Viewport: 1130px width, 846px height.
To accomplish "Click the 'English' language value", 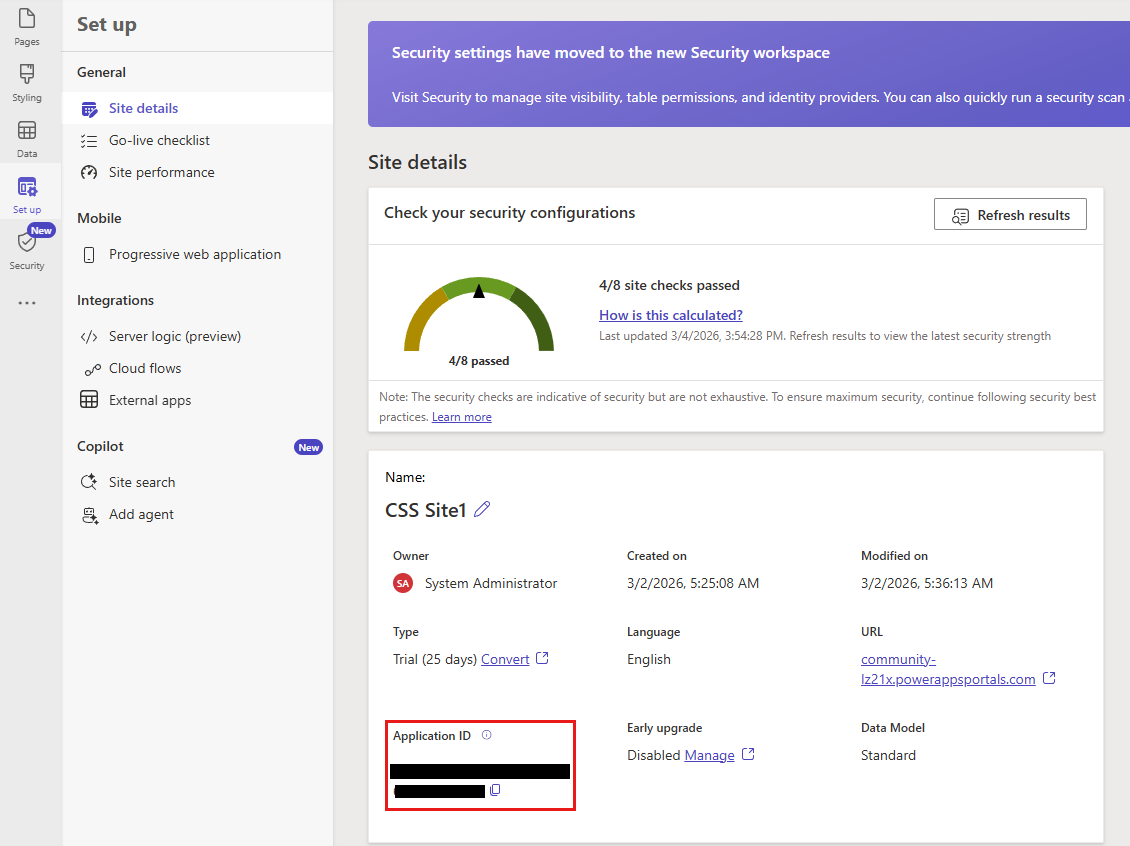I will 649,659.
